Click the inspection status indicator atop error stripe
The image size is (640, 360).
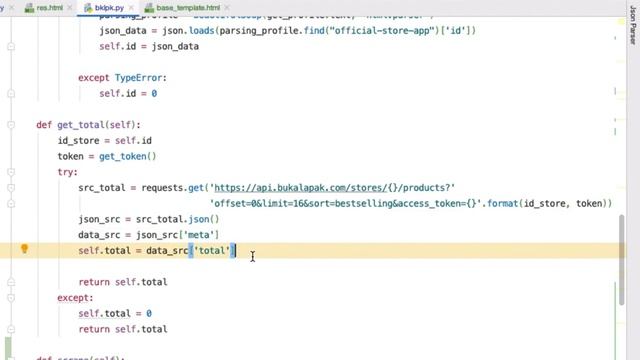621,22
